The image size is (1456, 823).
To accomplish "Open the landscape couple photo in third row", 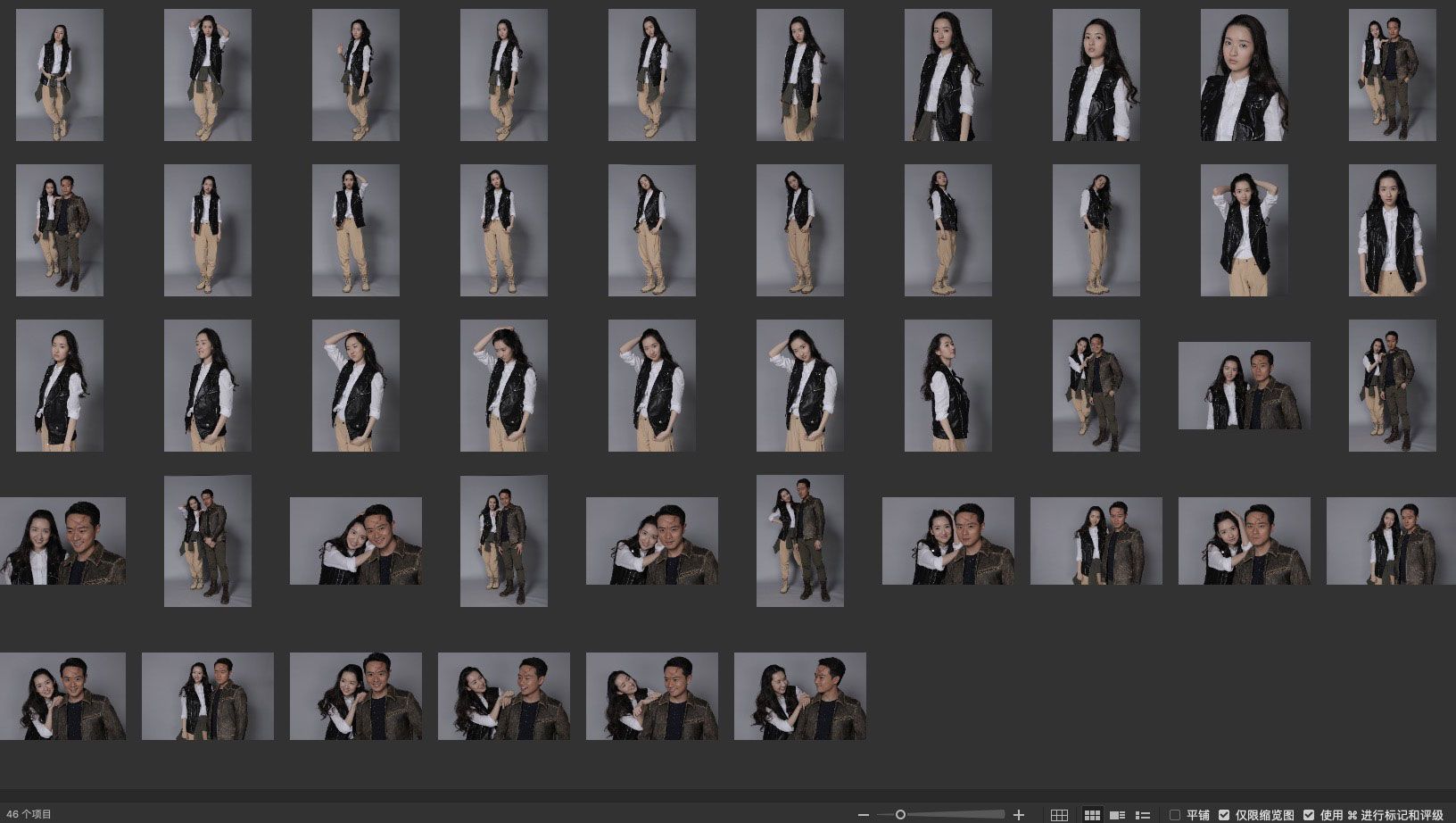I will point(1244,386).
